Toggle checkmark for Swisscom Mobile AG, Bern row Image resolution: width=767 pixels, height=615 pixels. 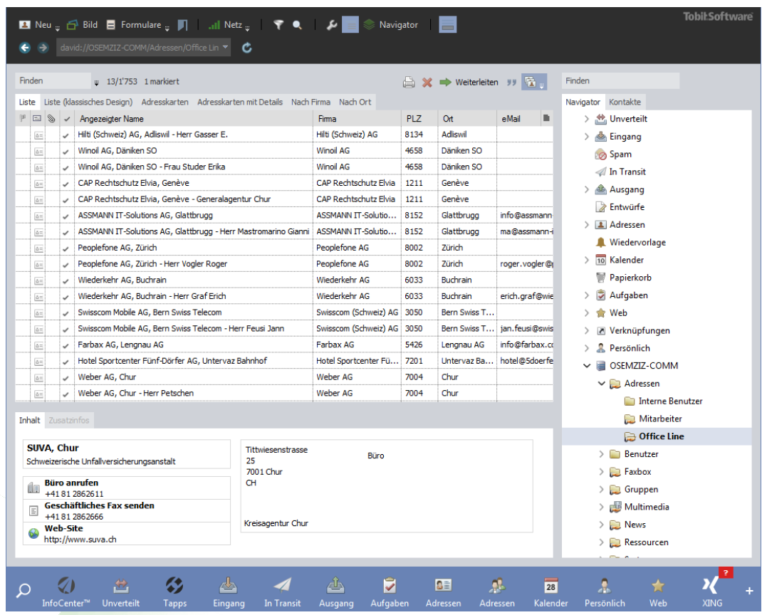click(x=66, y=313)
